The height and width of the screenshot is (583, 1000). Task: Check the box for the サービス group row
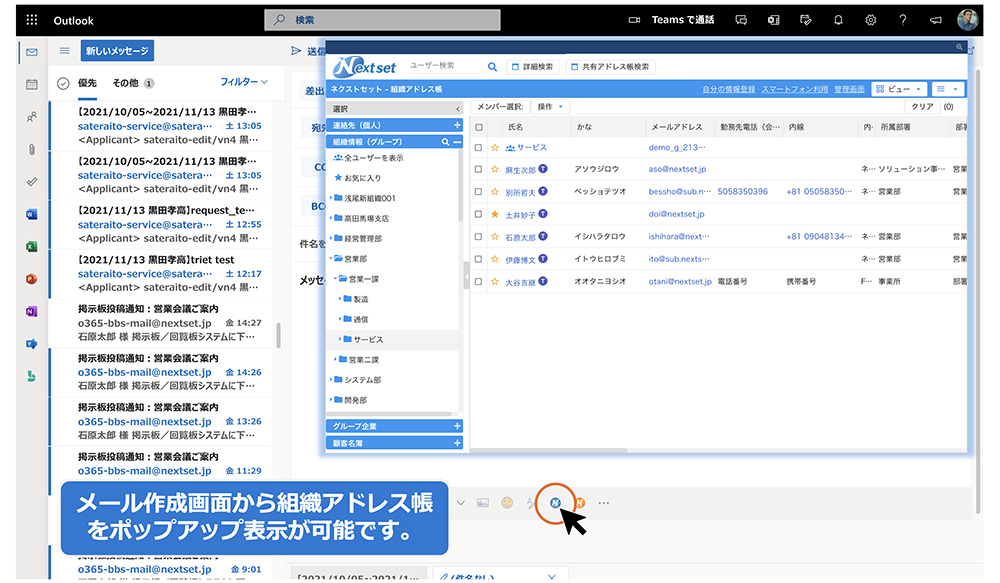click(x=478, y=148)
